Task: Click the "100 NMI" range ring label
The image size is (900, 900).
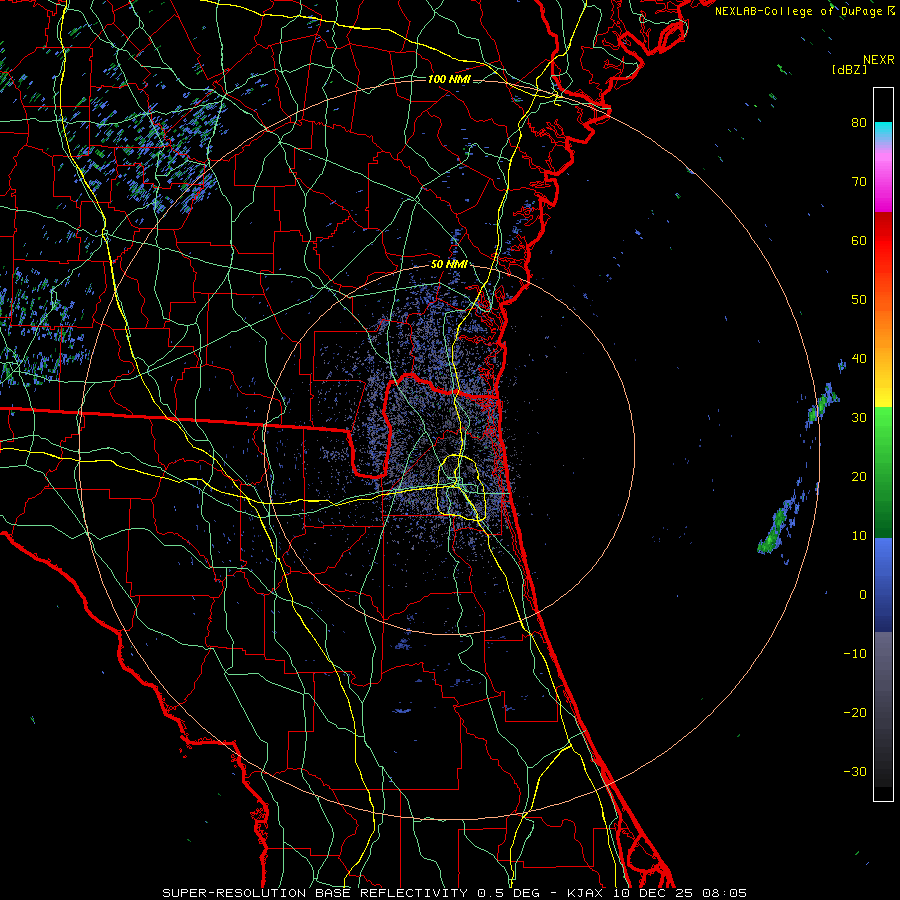Action: point(449,79)
